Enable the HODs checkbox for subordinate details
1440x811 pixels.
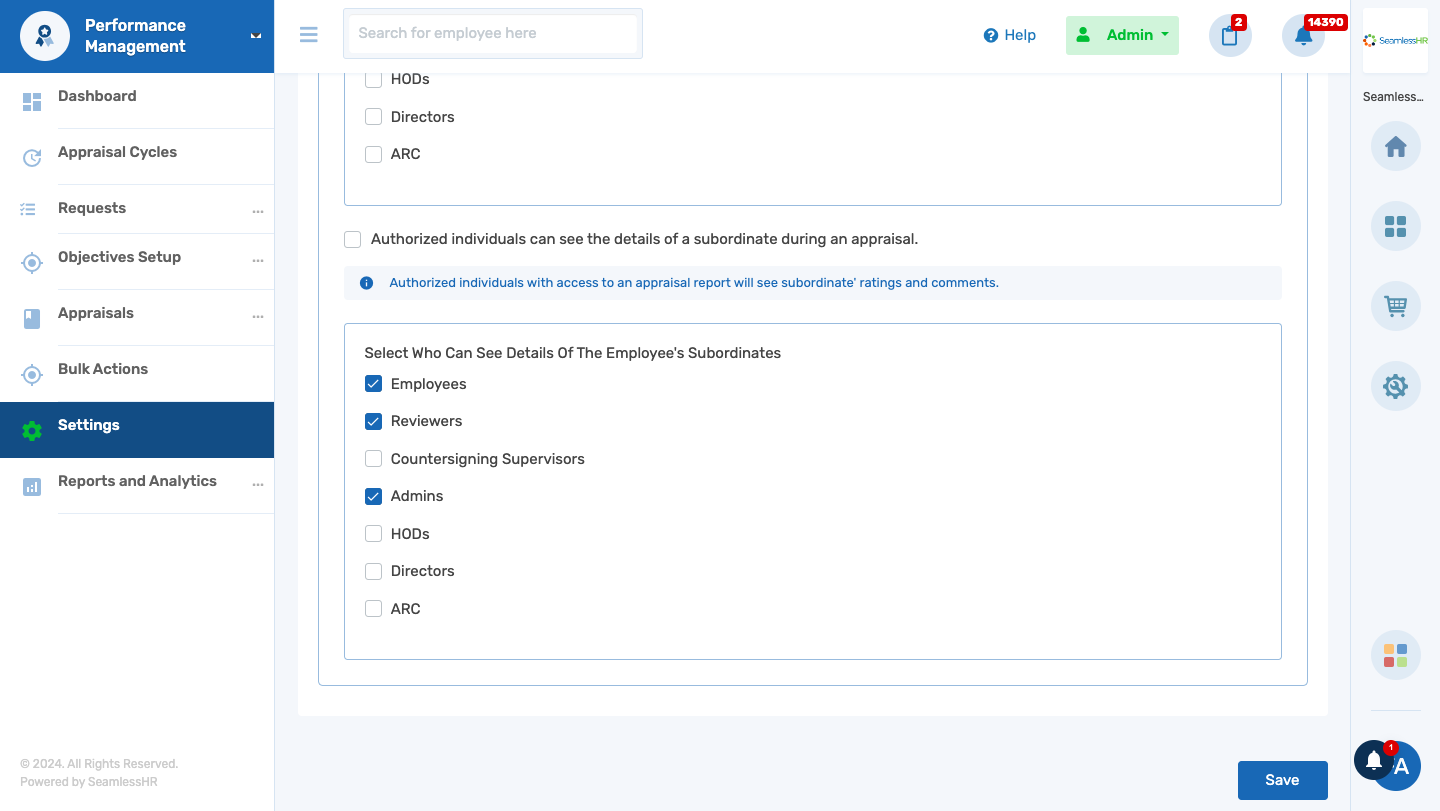(x=373, y=533)
